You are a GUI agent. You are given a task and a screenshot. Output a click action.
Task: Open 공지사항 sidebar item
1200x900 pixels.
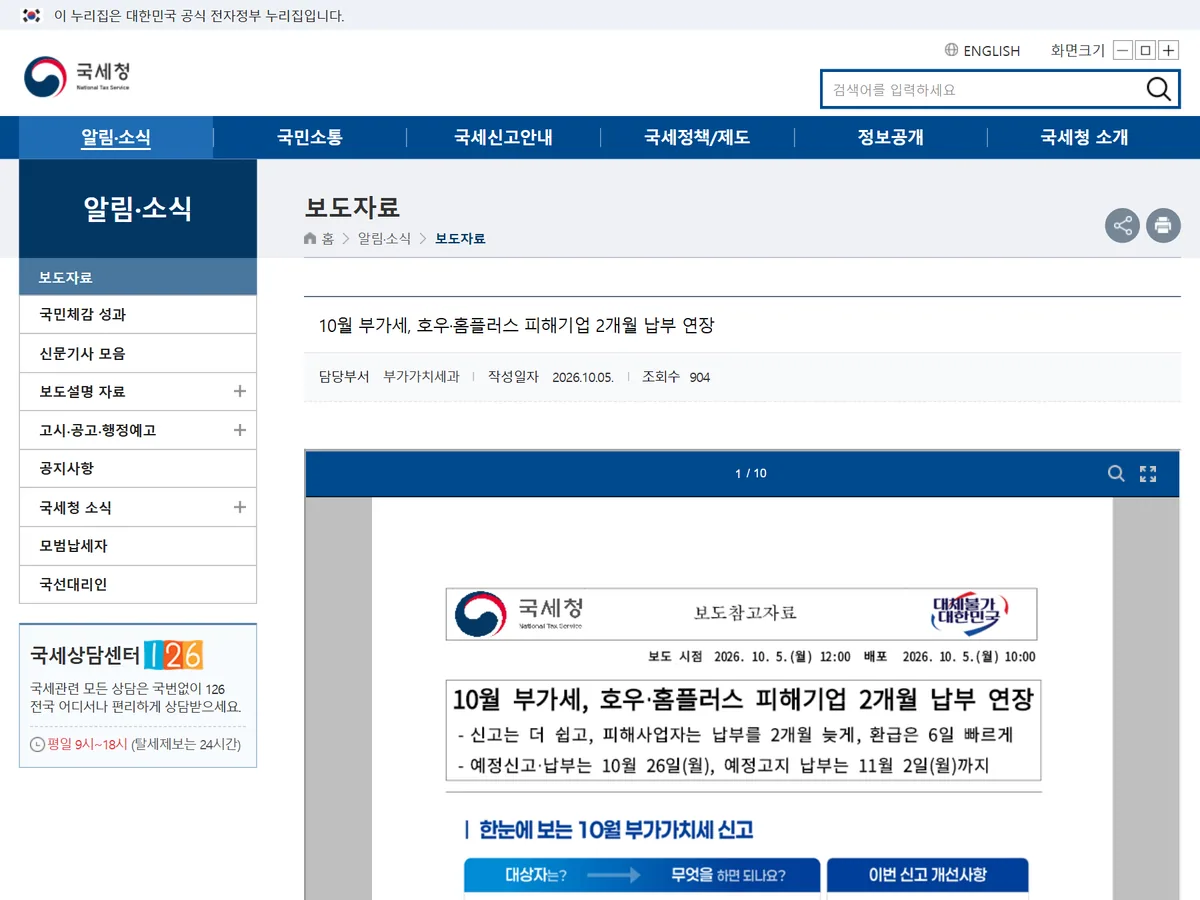point(138,469)
